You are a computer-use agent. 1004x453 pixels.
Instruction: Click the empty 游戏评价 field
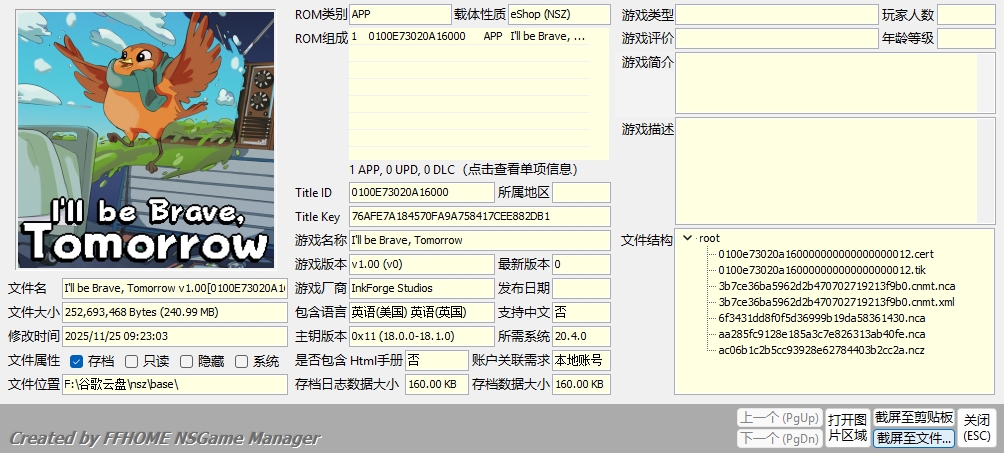click(x=777, y=38)
